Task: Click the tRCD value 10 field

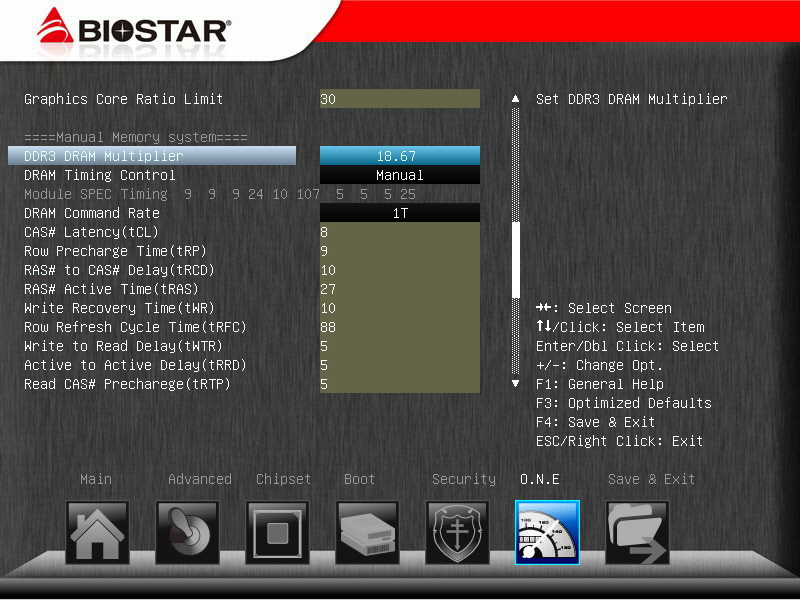Action: 399,270
